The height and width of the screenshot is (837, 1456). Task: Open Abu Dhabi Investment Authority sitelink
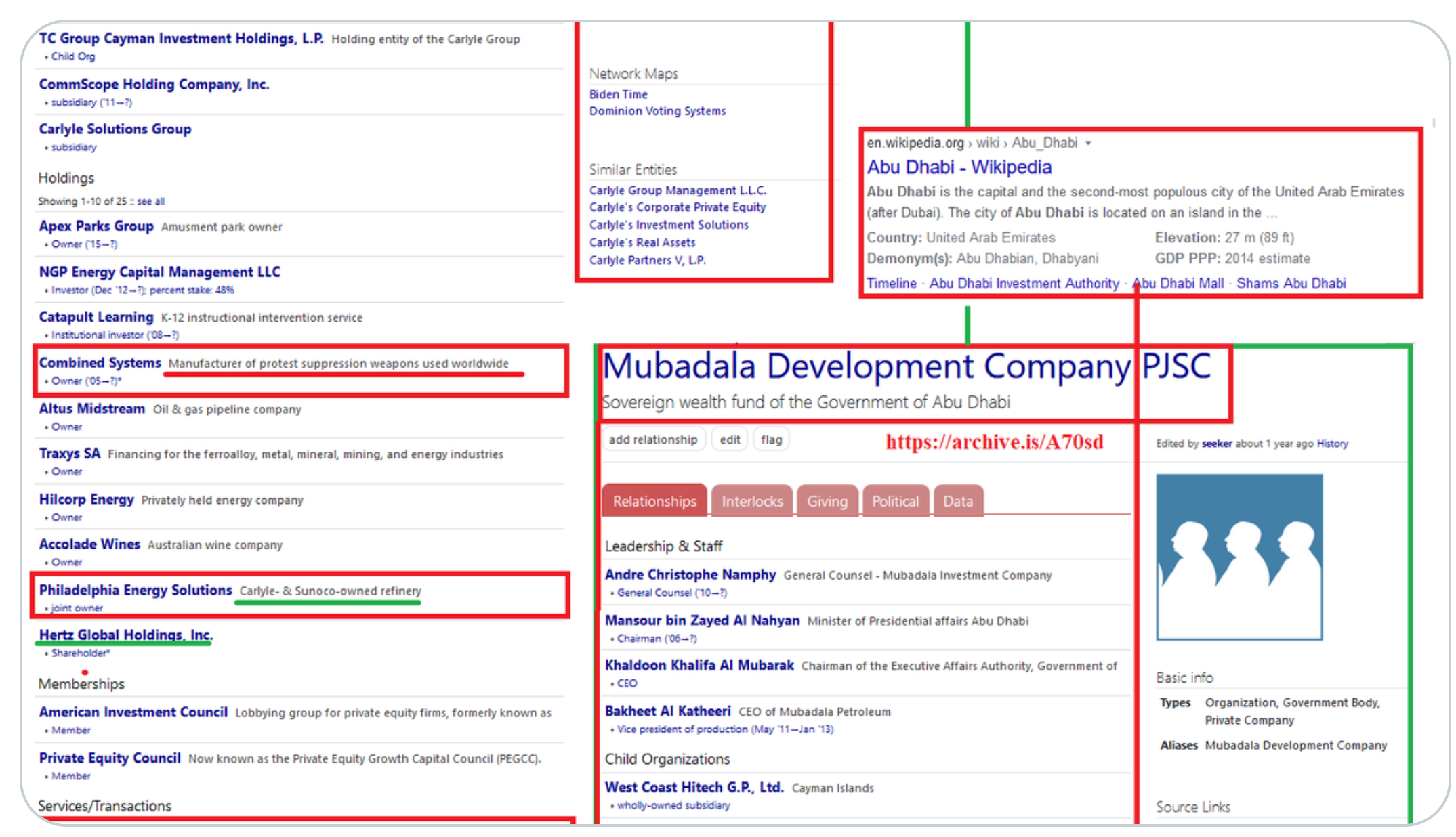[x=1024, y=284]
